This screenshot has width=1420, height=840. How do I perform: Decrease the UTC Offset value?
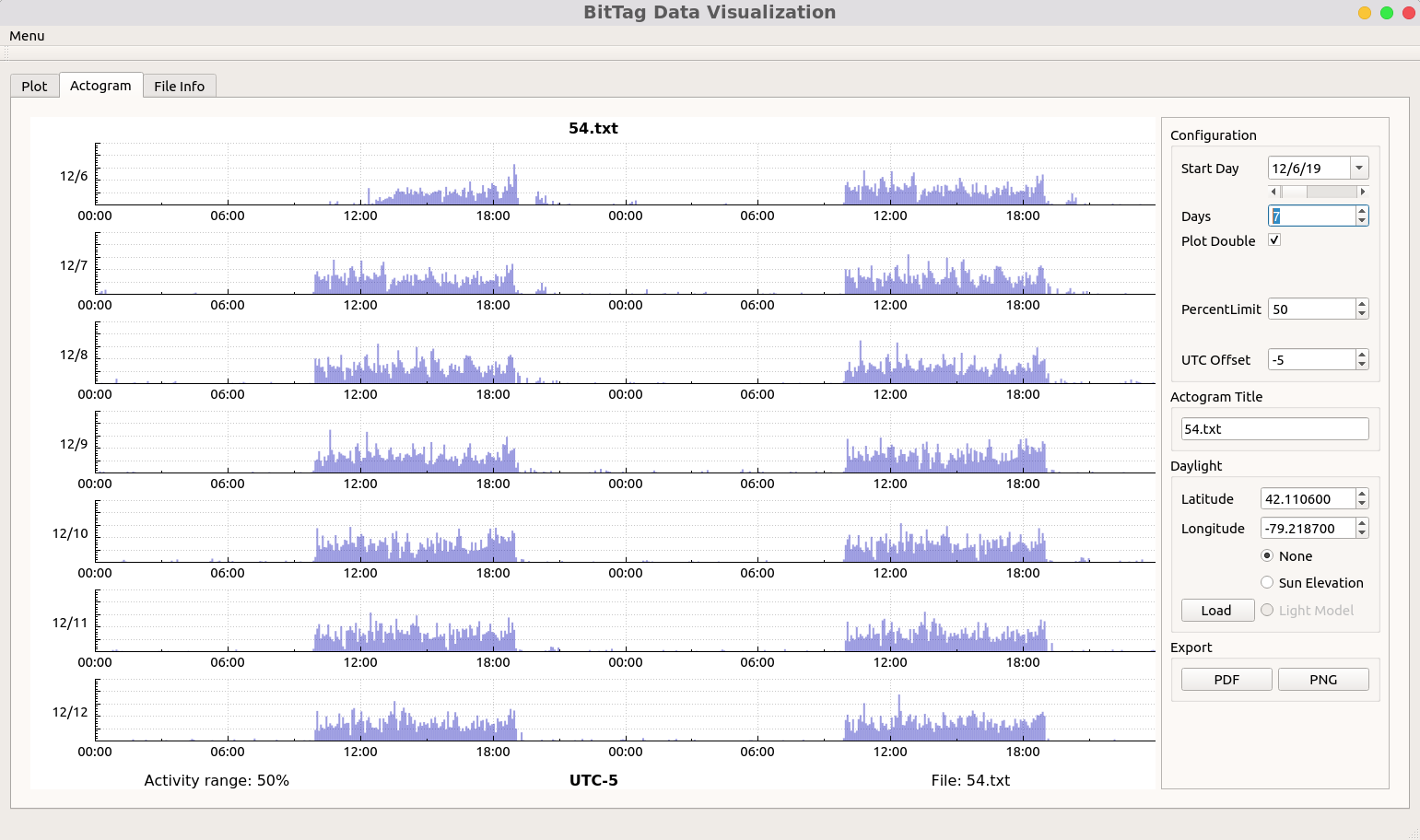1362,365
